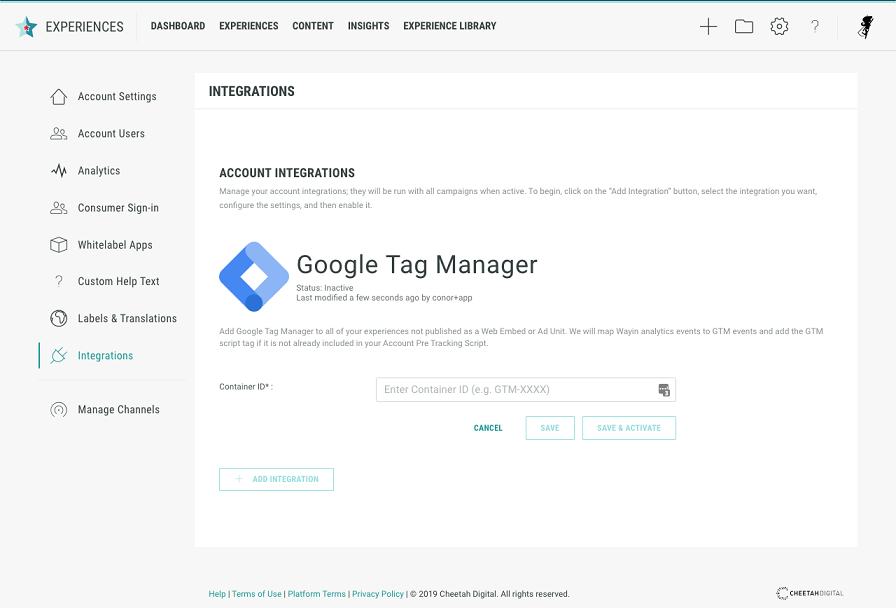Click the Add Integration button
The height and width of the screenshot is (608, 896).
click(276, 480)
